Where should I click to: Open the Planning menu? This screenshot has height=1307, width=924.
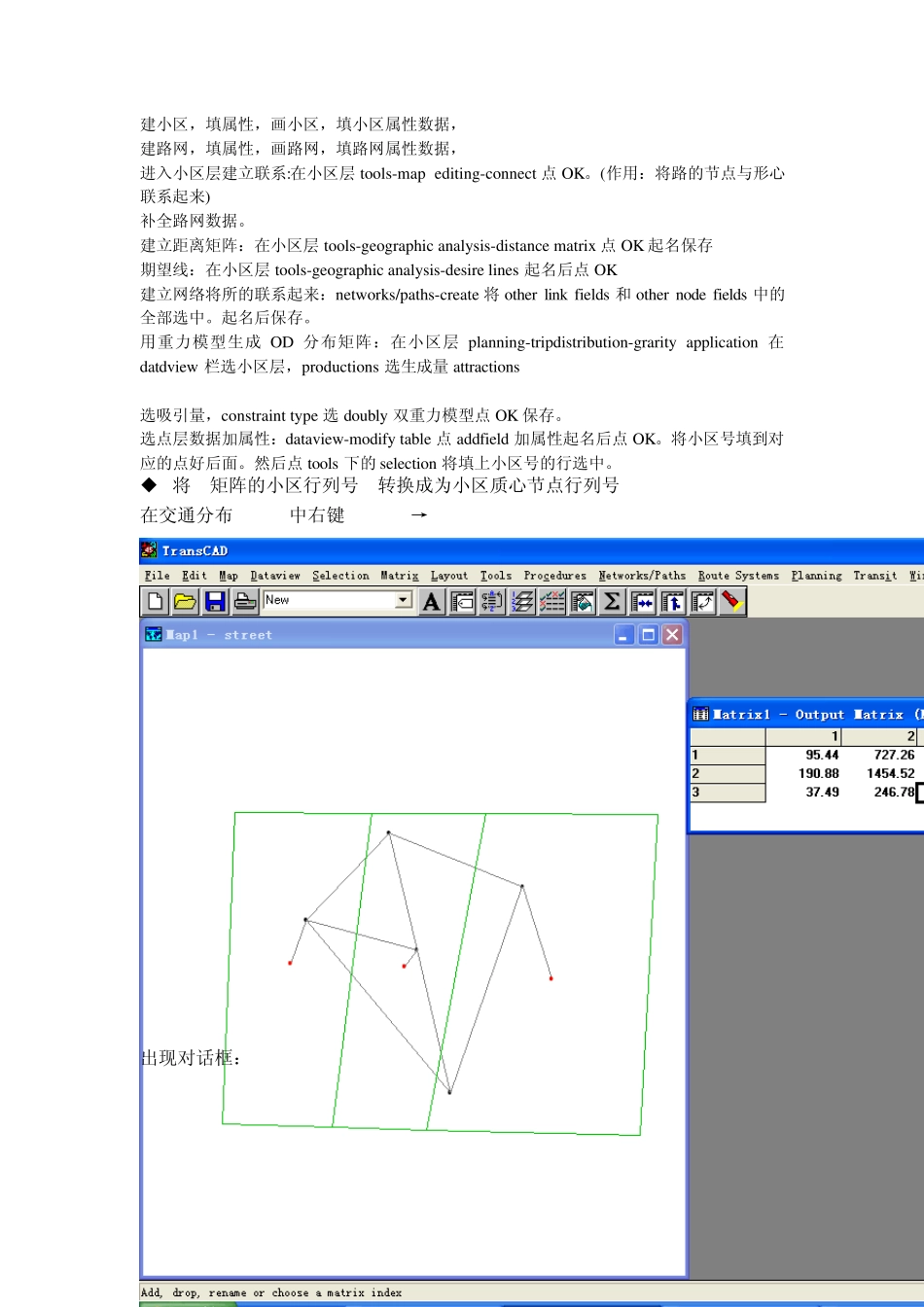816,576
